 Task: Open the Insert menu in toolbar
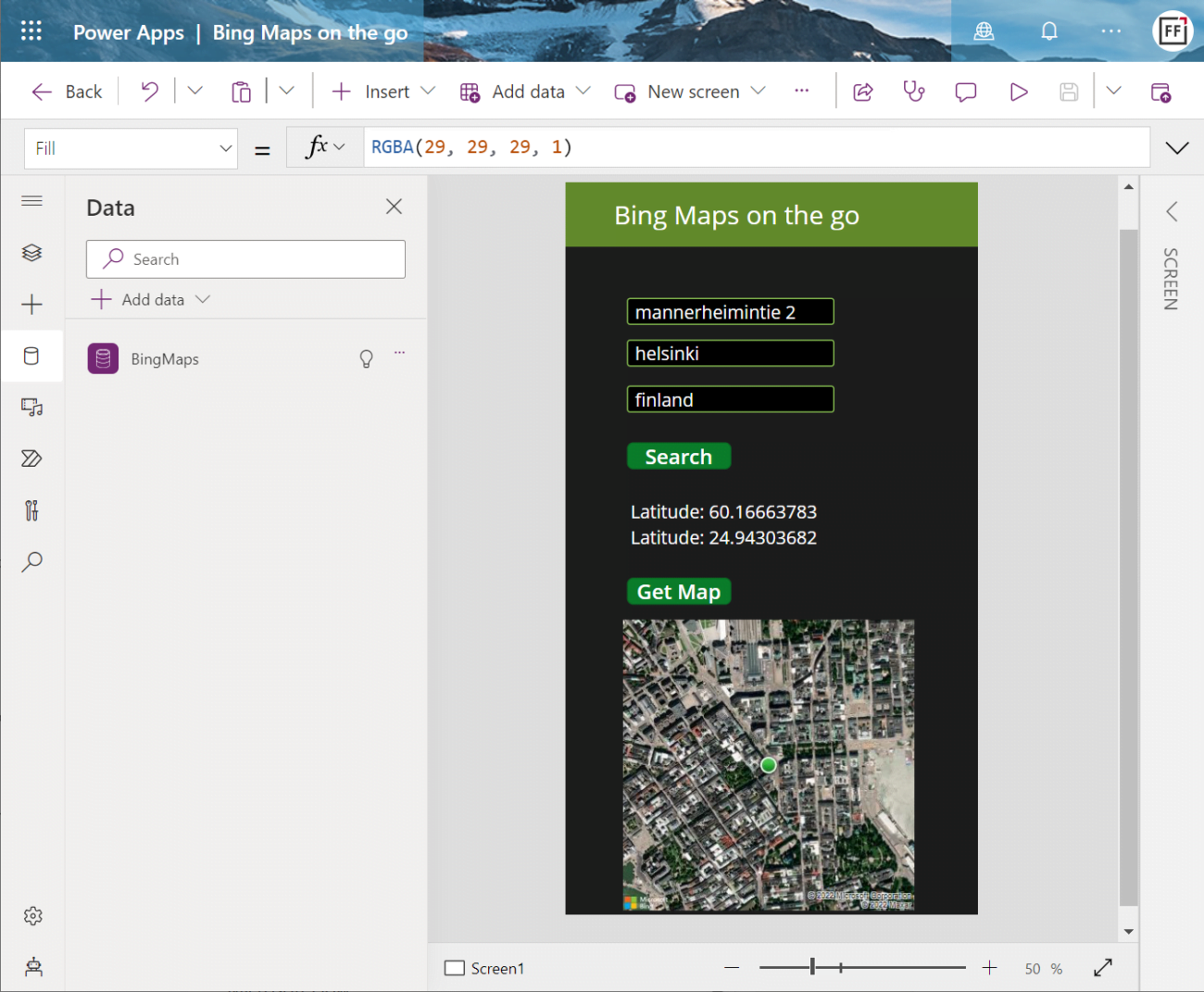(x=380, y=91)
